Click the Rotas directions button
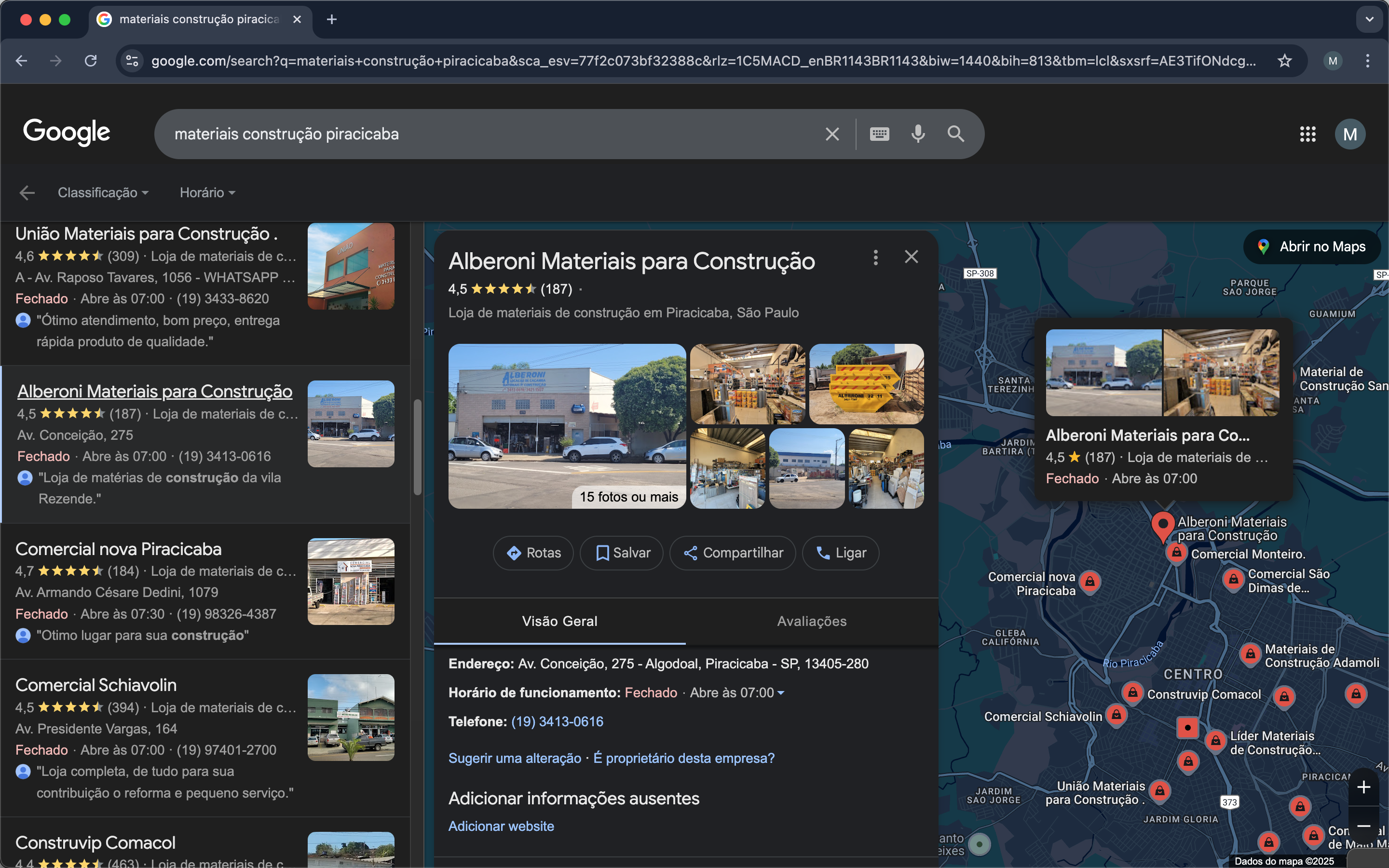The image size is (1389, 868). point(533,553)
